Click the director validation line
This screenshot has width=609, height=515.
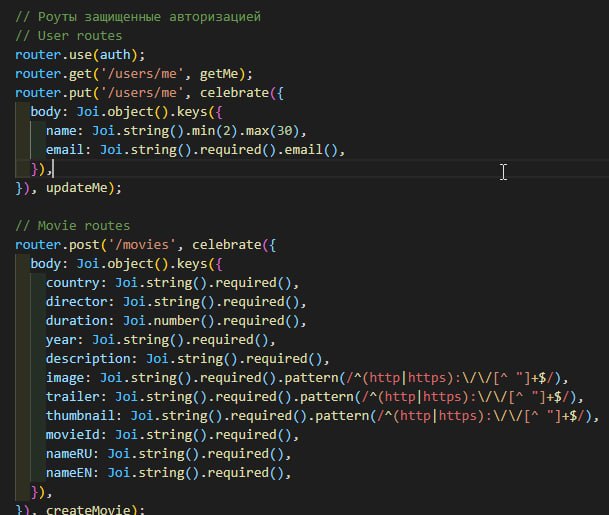(x=176, y=302)
